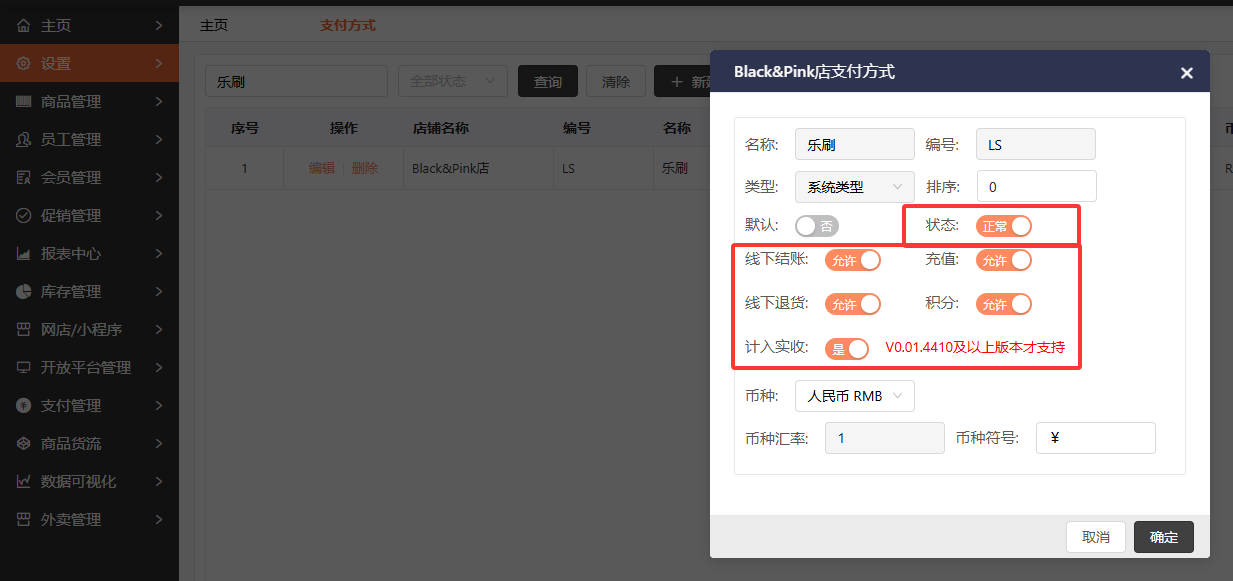Click the 开放平台管理 monitor icon
This screenshot has width=1233, height=581.
[24, 367]
